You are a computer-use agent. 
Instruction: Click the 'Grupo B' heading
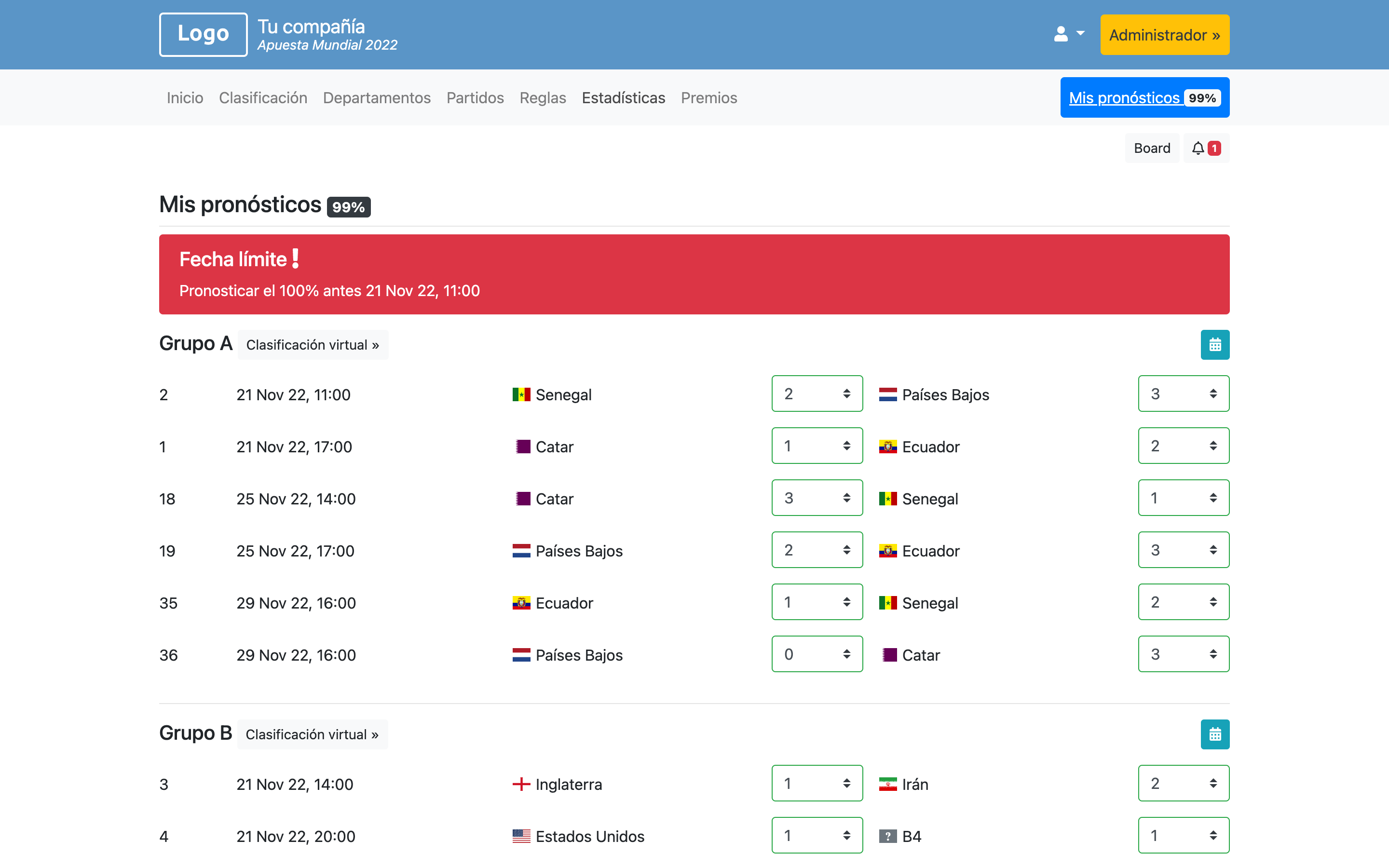click(195, 733)
